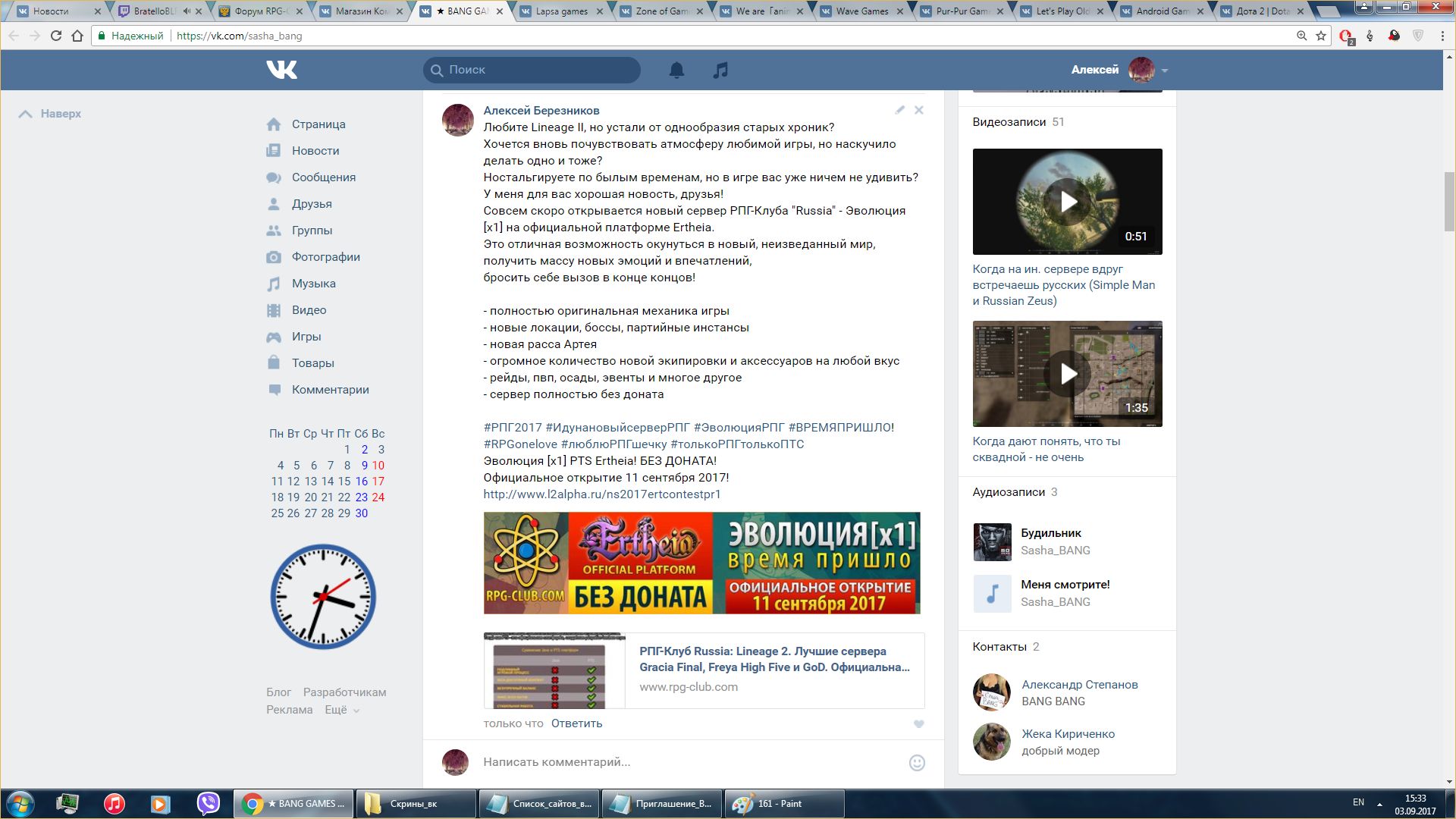Image resolution: width=1456 pixels, height=819 pixels.
Task: Click hashtag #РПГ2017
Action: click(x=513, y=428)
